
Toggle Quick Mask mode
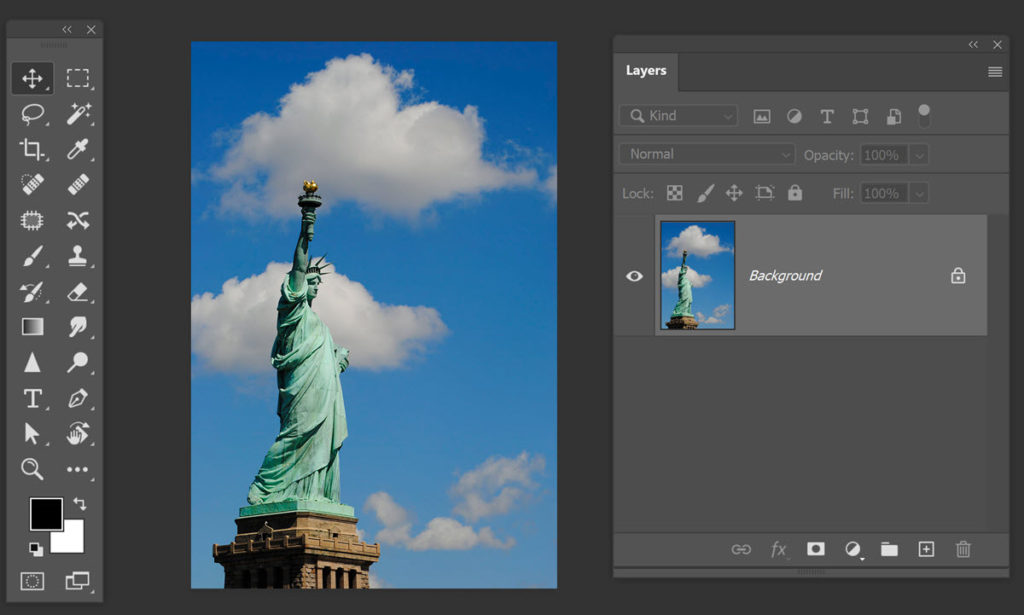pyautogui.click(x=32, y=581)
